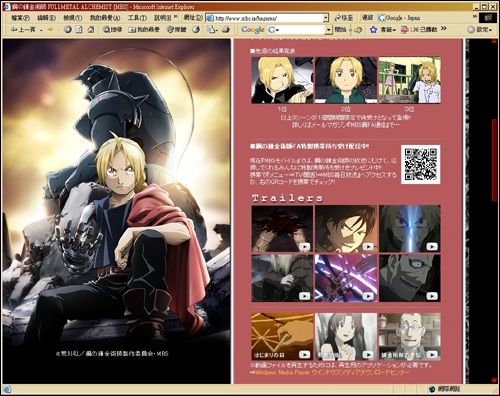
Task: Open the 檔案(F) menu
Action: pyautogui.click(x=21, y=18)
